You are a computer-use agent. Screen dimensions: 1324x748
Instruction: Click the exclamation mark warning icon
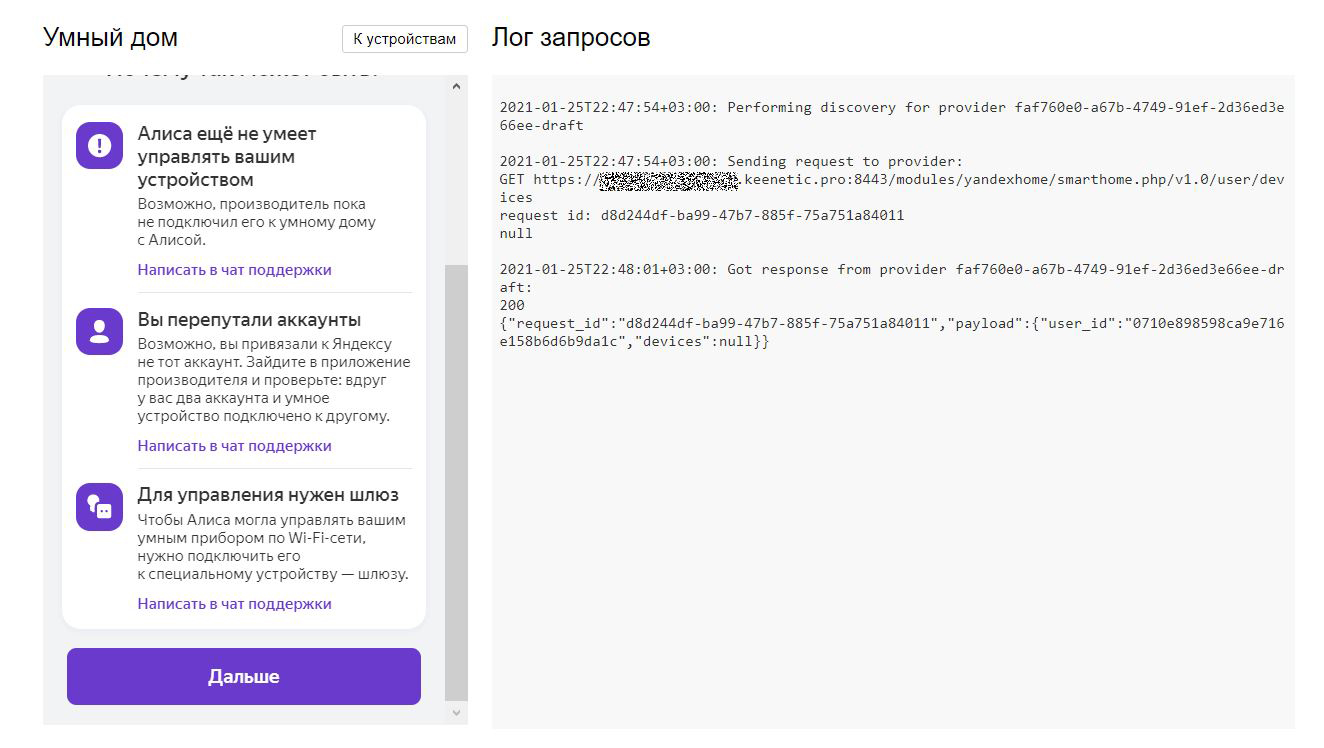click(99, 146)
